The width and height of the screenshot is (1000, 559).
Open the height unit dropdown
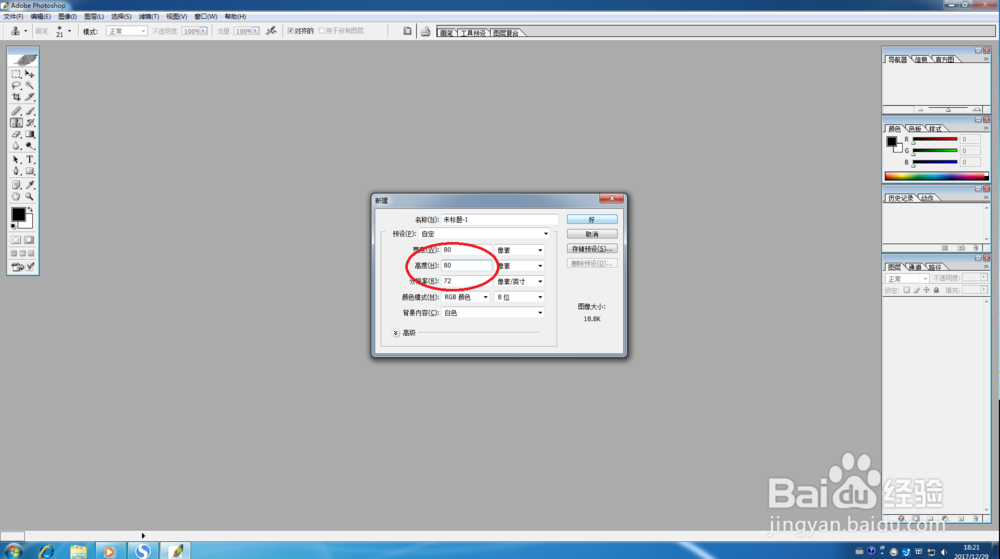(520, 266)
